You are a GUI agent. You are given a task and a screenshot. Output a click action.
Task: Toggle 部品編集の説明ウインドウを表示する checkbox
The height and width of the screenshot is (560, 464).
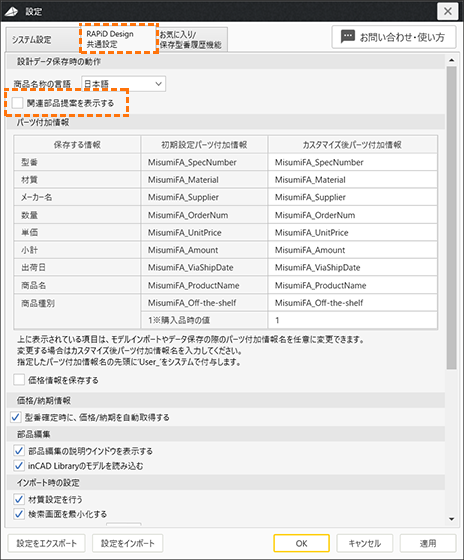[x=19, y=451]
